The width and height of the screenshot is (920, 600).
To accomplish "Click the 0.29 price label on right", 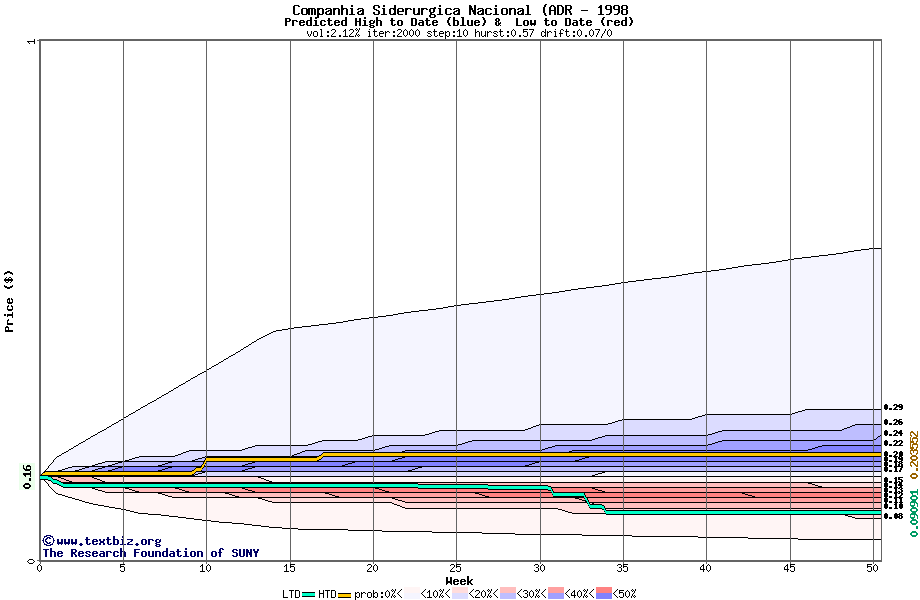I will 893,408.
